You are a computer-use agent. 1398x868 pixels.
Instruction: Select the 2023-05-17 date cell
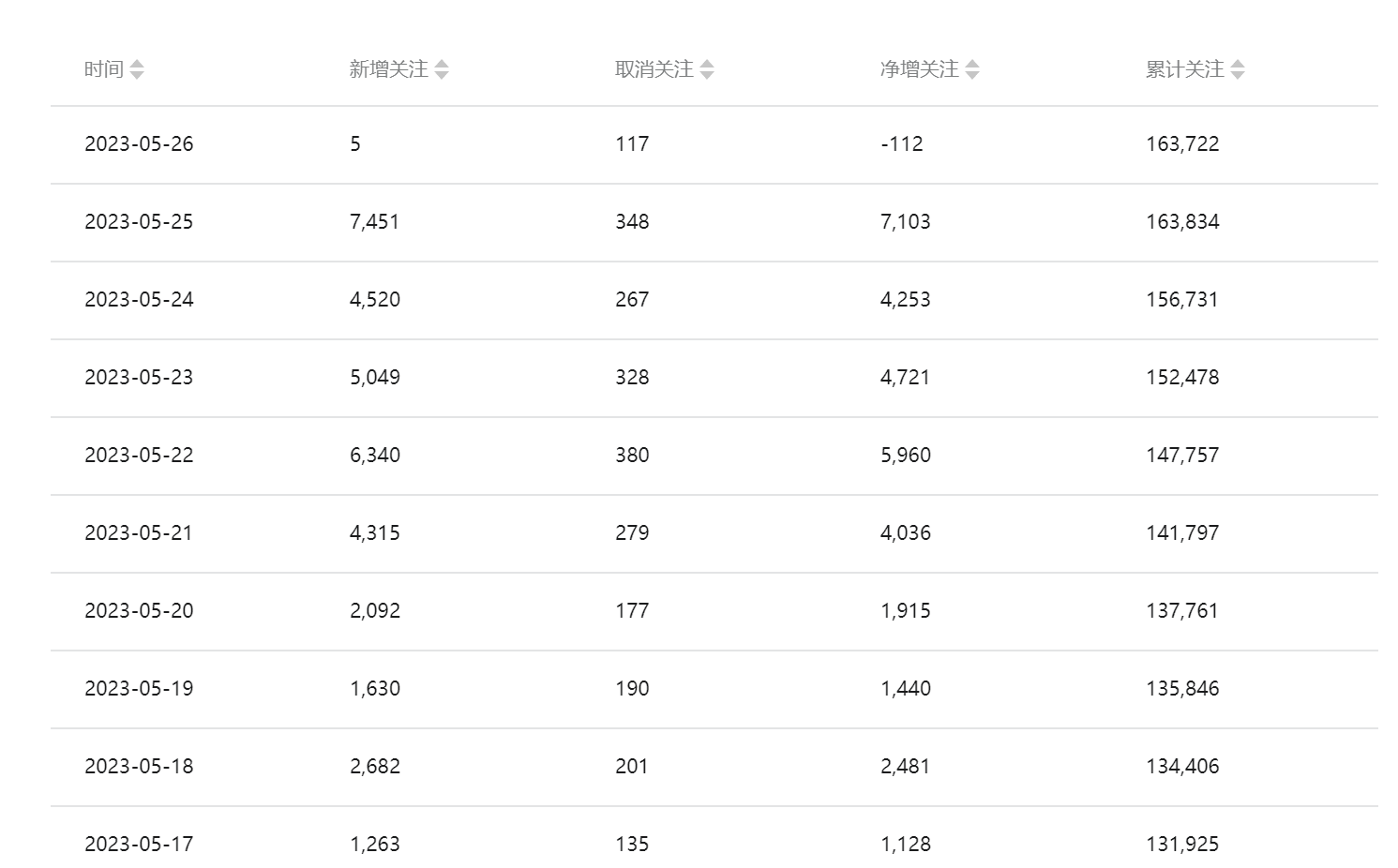(x=139, y=845)
